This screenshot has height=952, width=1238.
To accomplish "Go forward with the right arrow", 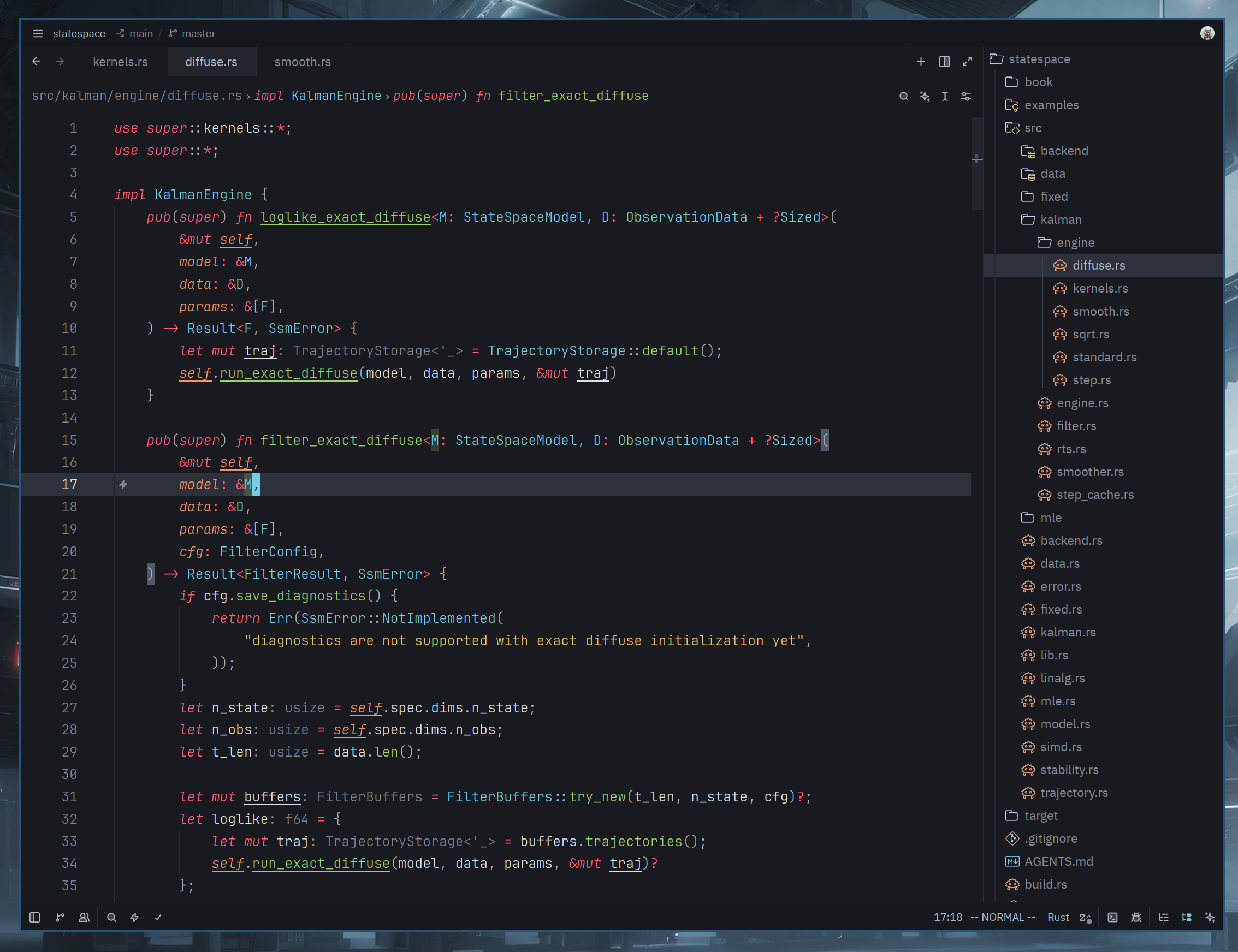I will tap(60, 61).
